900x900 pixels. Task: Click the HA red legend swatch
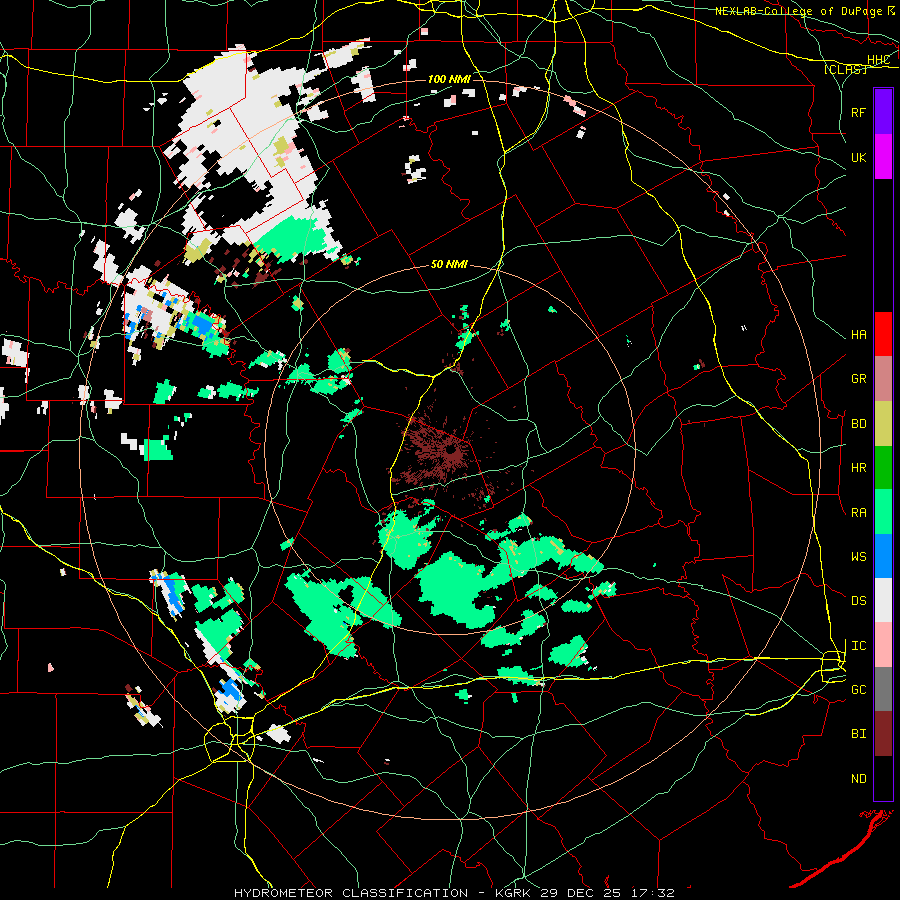pos(883,334)
